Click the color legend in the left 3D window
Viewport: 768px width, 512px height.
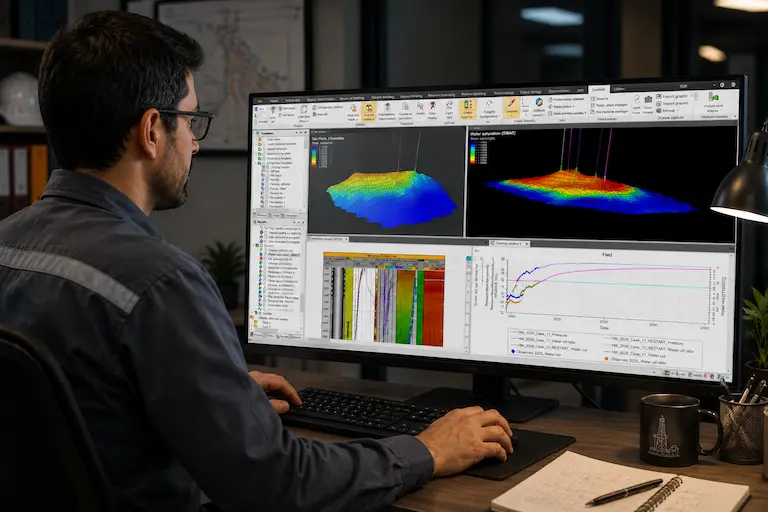click(314, 157)
